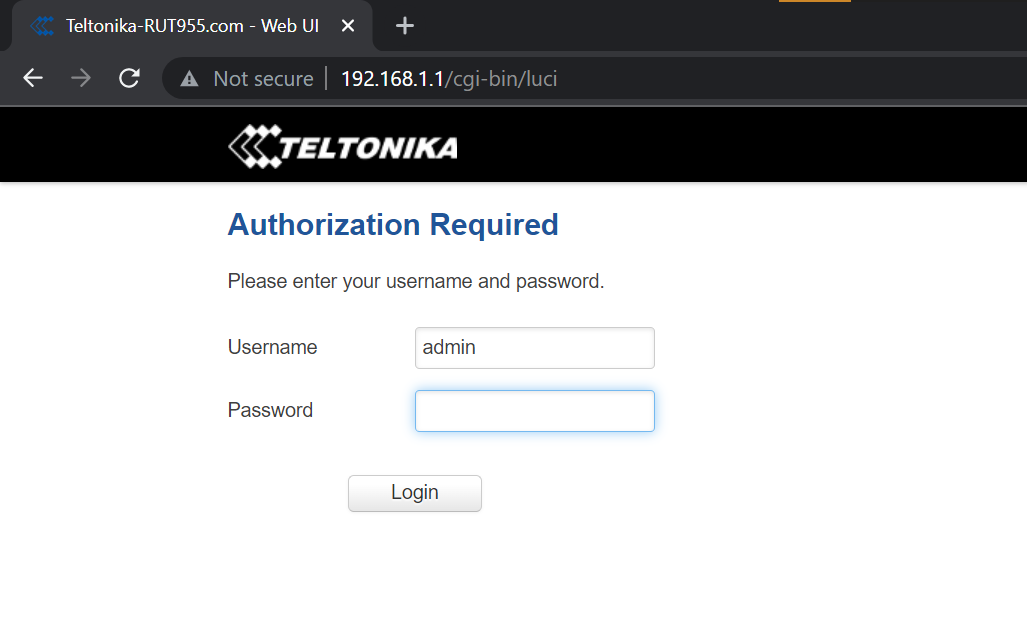The width and height of the screenshot is (1027, 643).
Task: Reload the page with the refresh icon
Action: click(129, 79)
